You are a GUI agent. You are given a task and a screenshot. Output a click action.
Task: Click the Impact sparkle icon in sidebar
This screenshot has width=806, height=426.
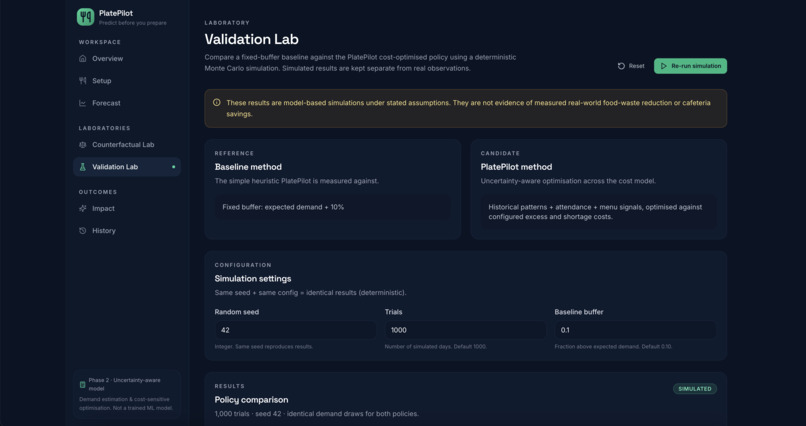point(83,209)
